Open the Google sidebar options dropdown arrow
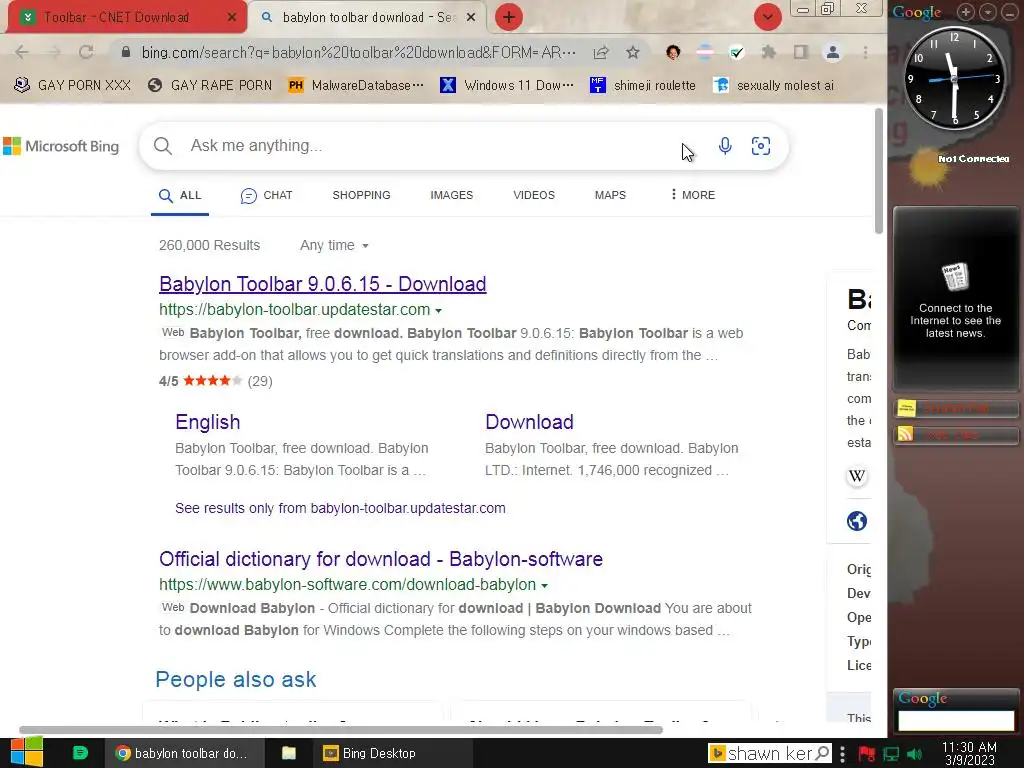The image size is (1024, 768). pos(987,12)
